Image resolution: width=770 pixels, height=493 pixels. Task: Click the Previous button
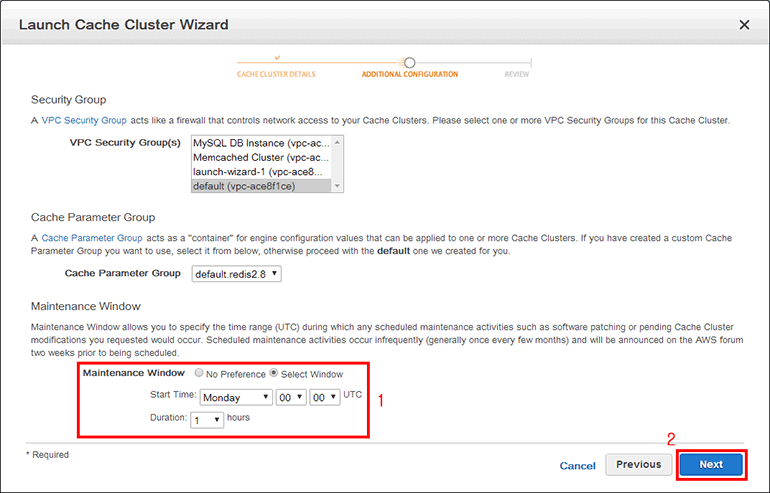tap(638, 464)
